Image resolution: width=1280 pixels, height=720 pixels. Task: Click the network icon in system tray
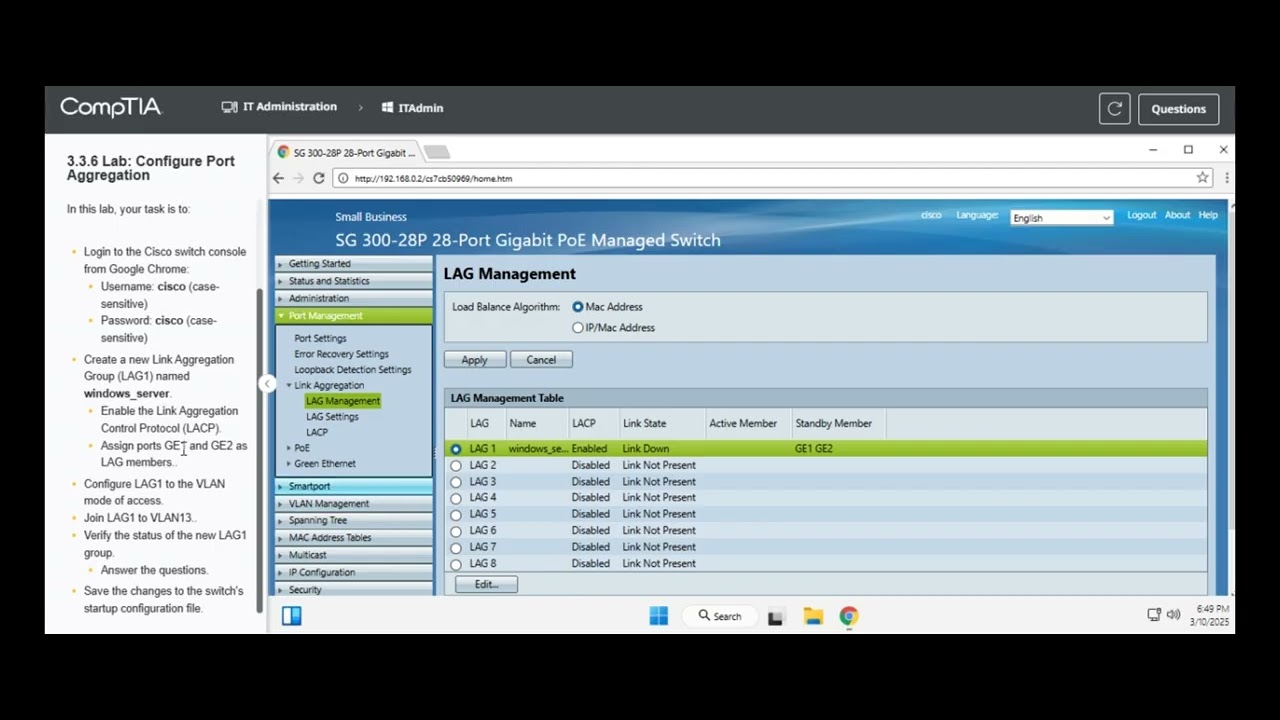(1154, 615)
